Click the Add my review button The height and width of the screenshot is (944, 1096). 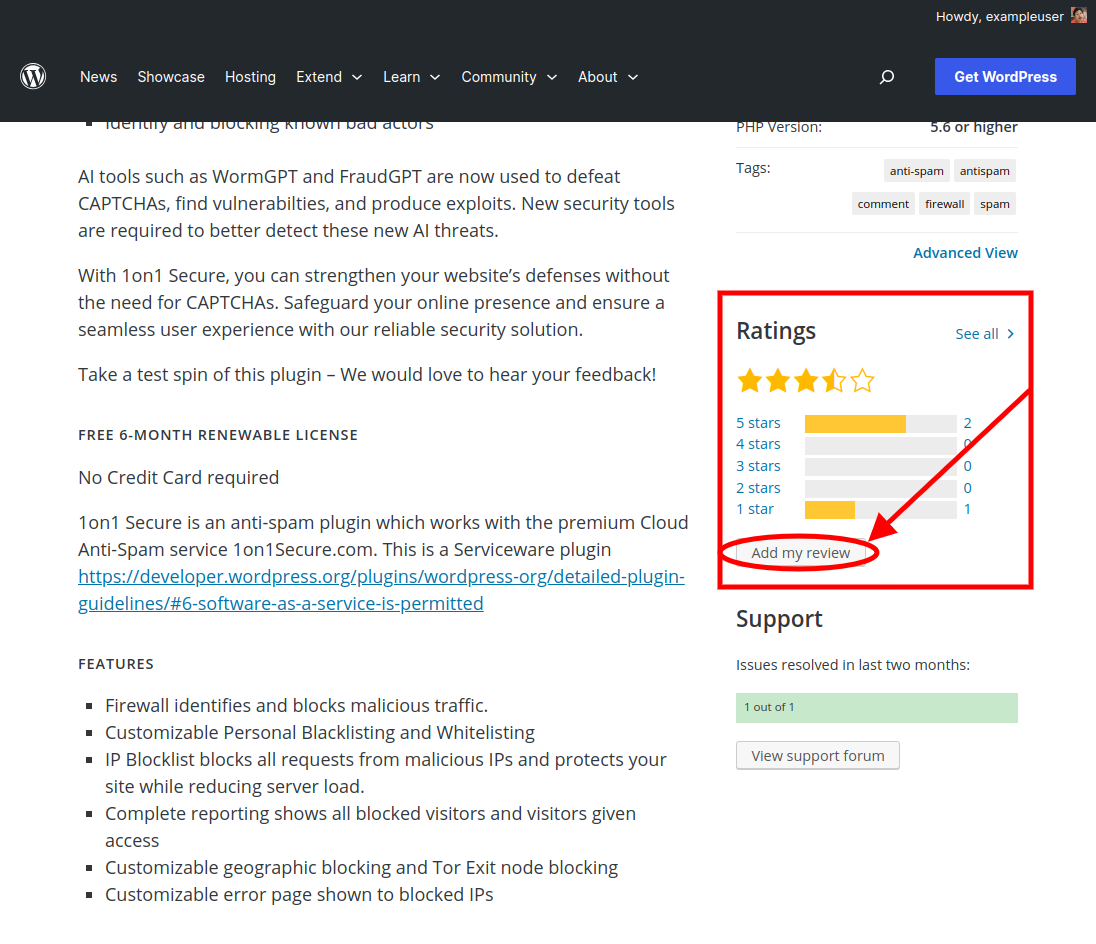tap(800, 553)
